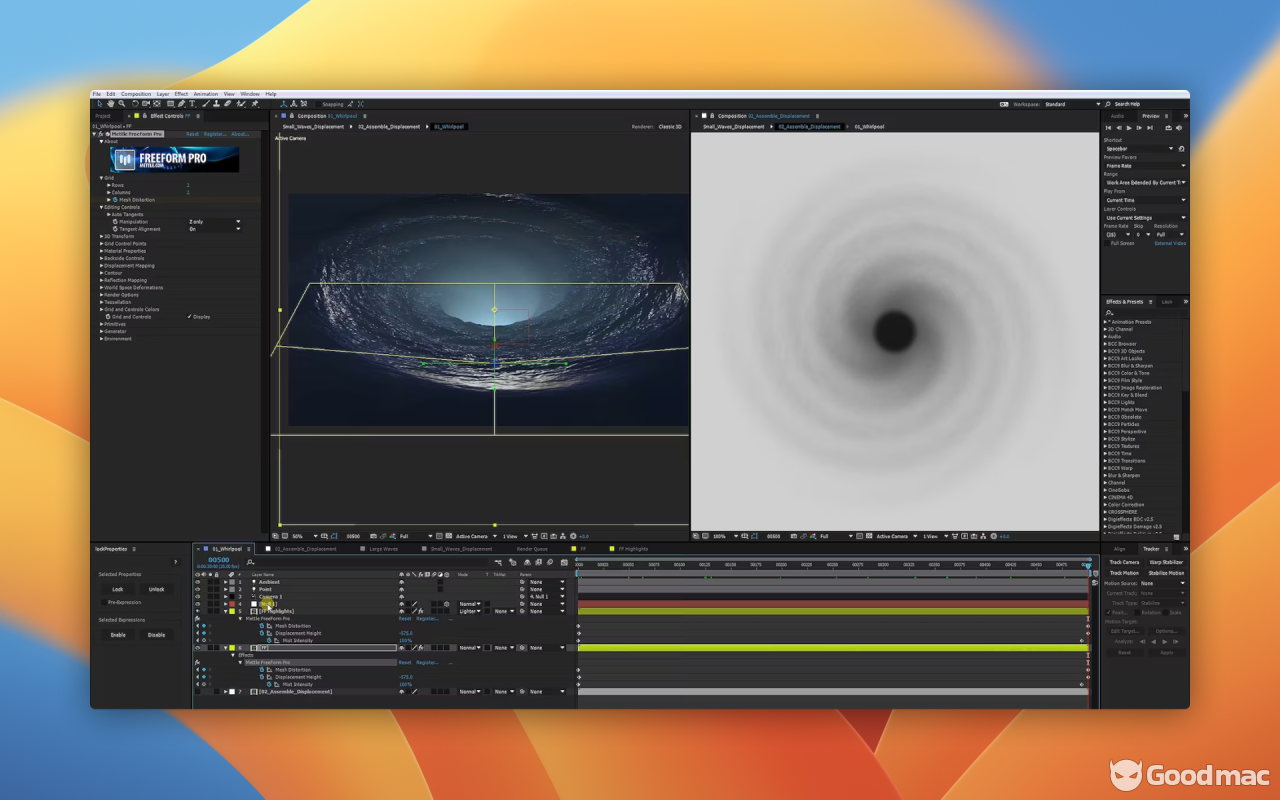Toggle the Pre-Expression checkbox

103,603
